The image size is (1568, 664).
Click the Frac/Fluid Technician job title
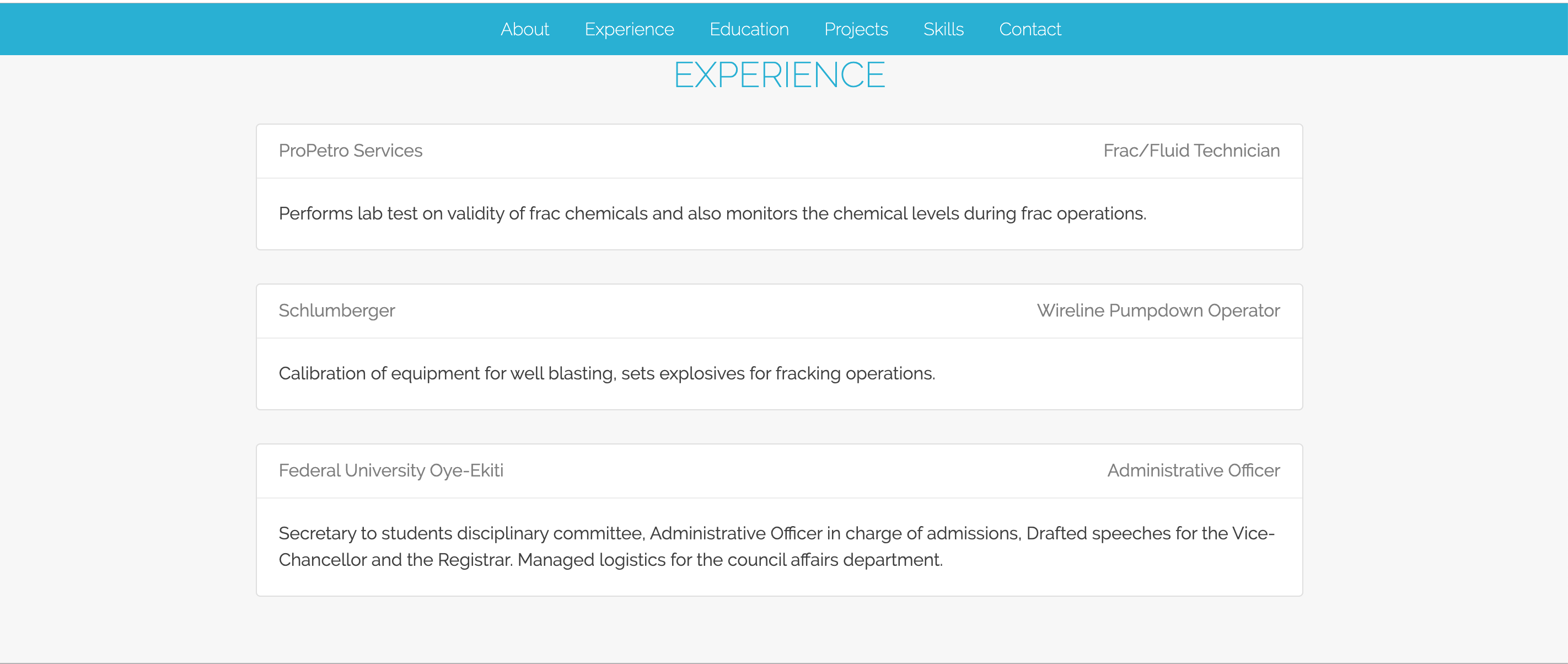tap(1191, 151)
